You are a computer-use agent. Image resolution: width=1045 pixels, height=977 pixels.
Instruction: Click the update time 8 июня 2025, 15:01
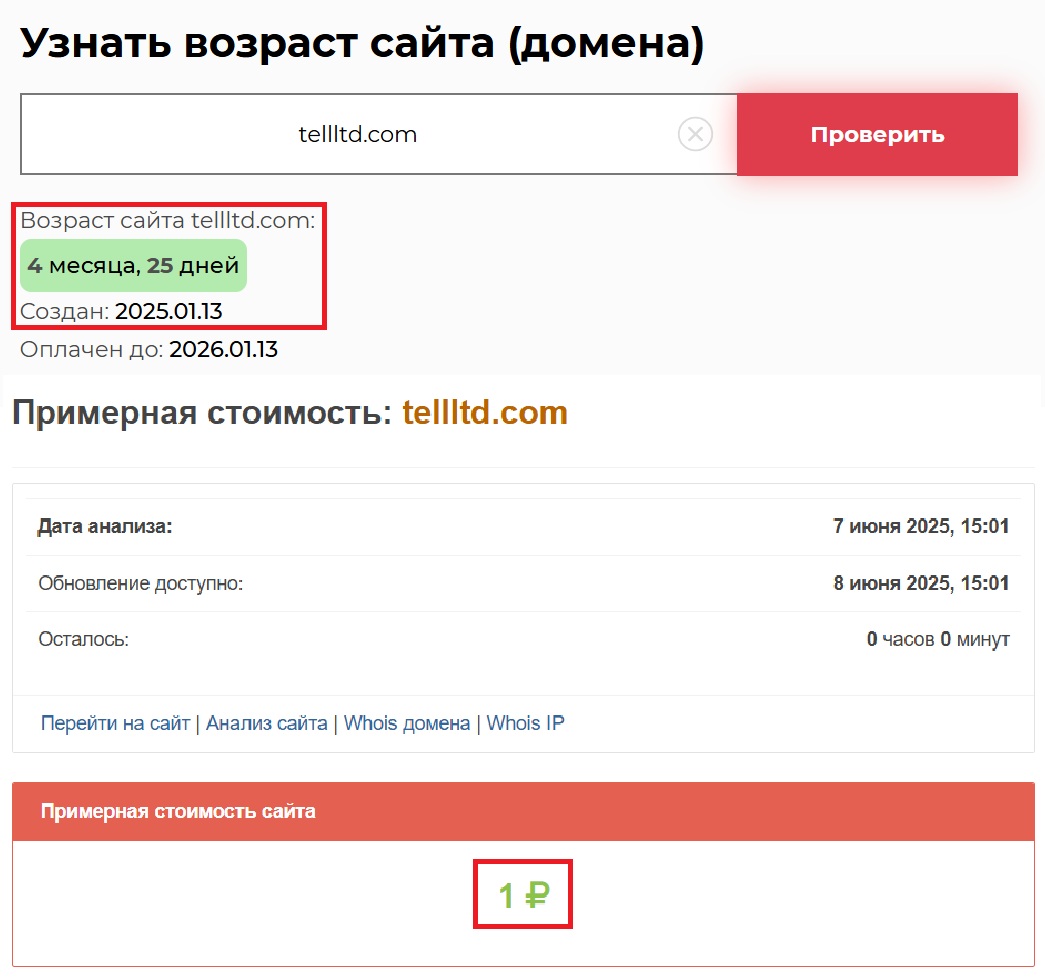pos(921,583)
